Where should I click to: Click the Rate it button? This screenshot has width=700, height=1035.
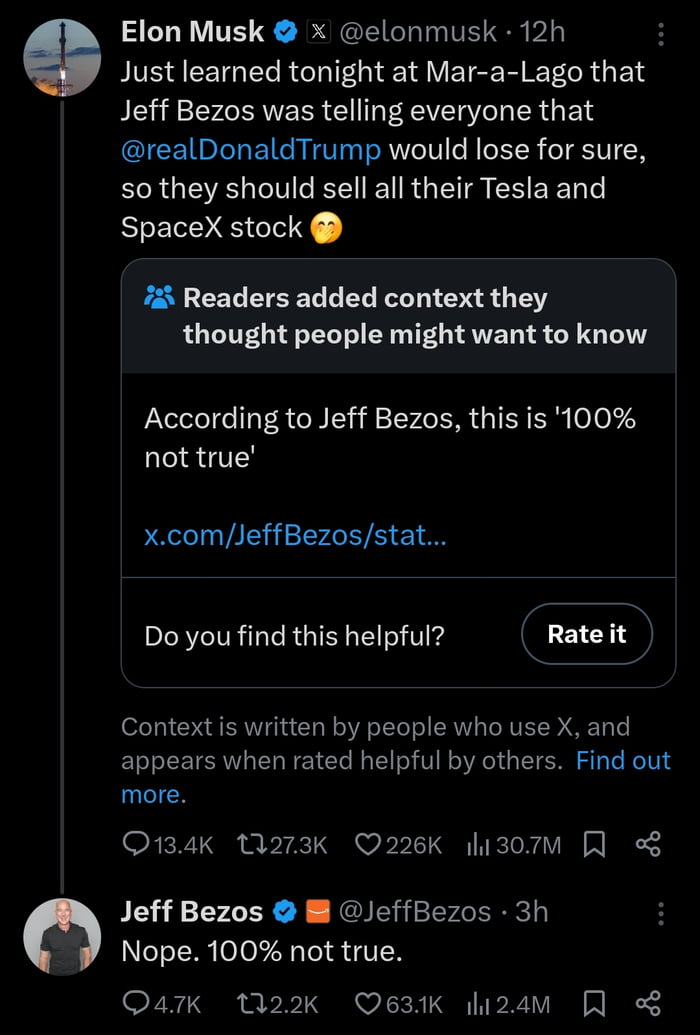click(587, 634)
